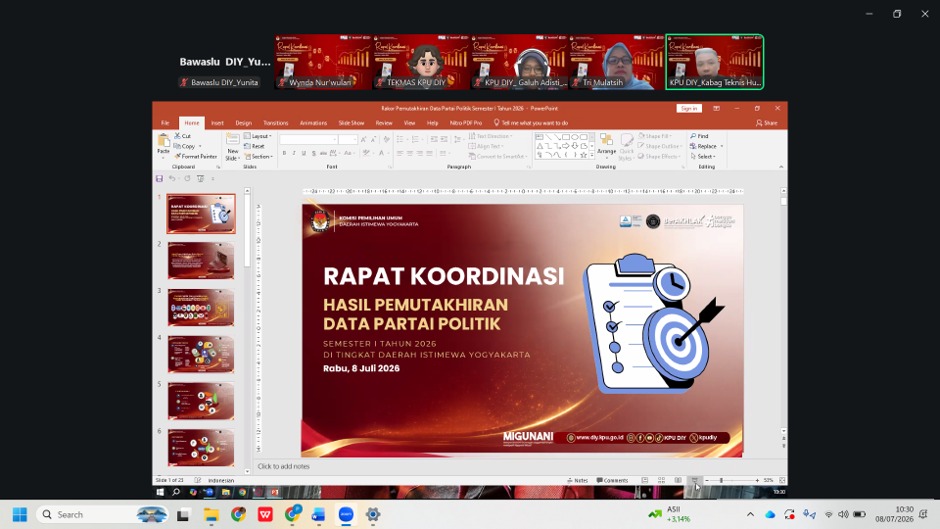Open the Font Color dropdown arrow
This screenshot has height=529, width=940.
click(x=388, y=154)
